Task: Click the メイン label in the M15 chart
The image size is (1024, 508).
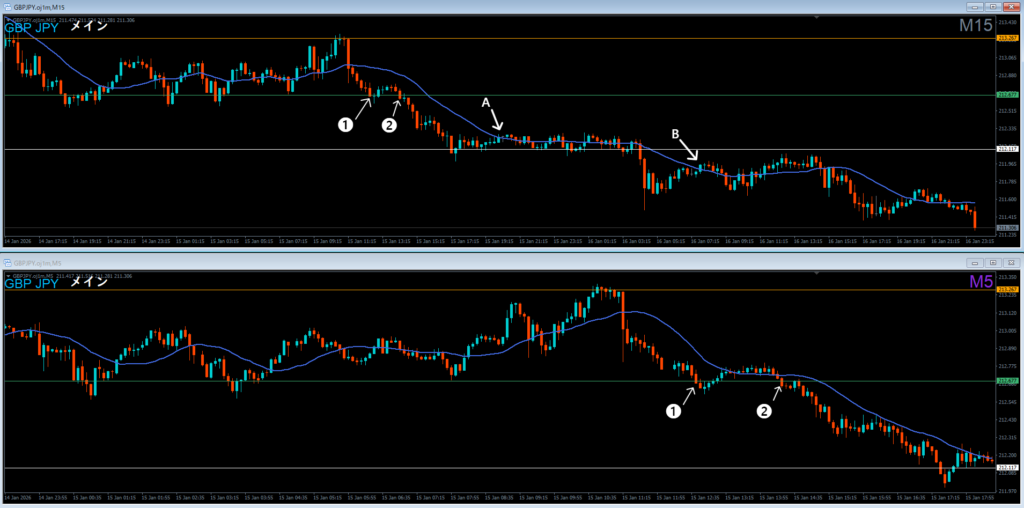Action: pyautogui.click(x=88, y=27)
